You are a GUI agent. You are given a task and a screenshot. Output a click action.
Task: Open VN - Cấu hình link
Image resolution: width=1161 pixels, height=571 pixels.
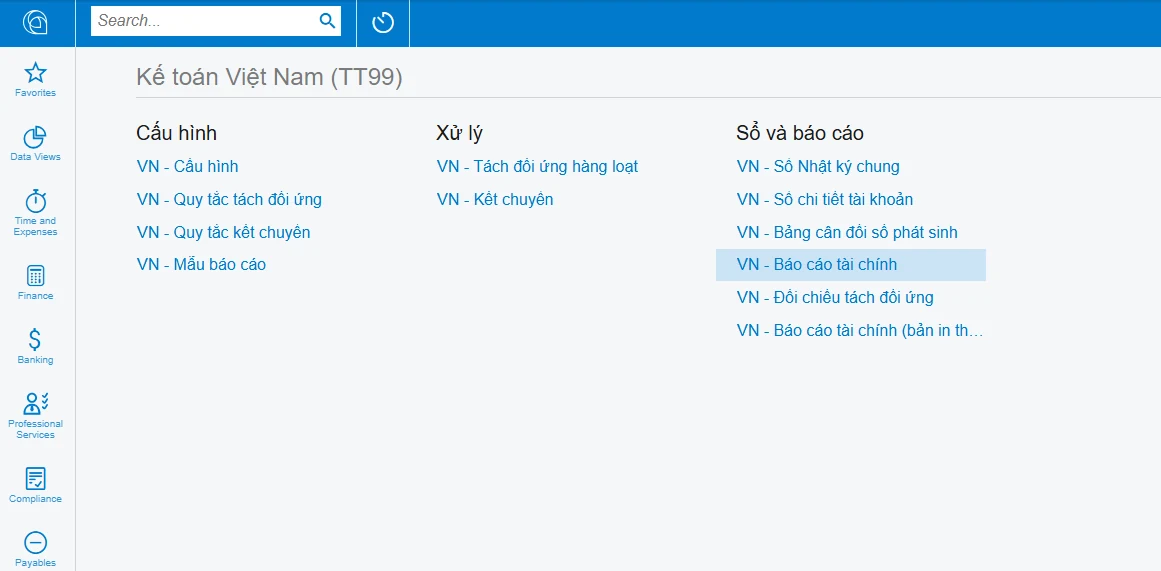[x=187, y=167]
